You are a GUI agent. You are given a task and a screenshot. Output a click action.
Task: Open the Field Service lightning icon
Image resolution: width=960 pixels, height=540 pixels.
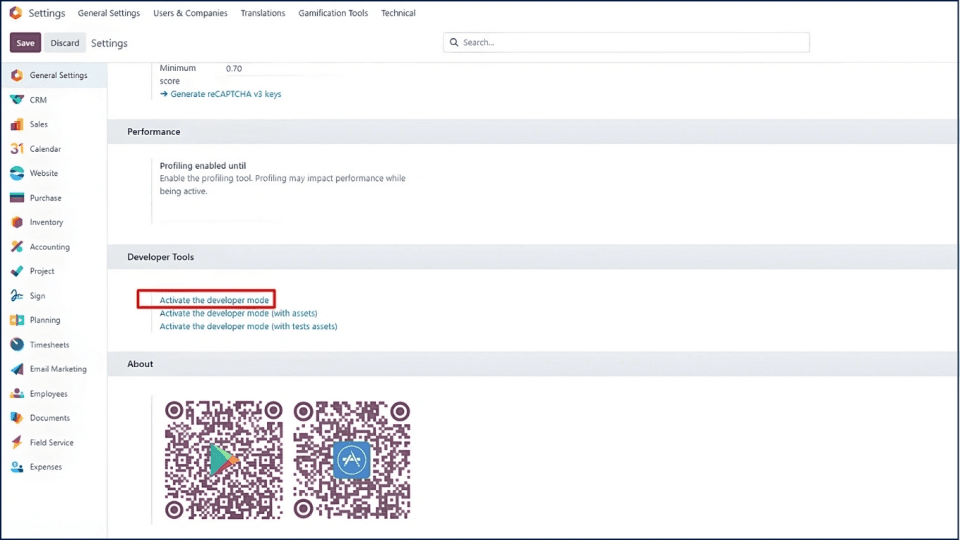tap(17, 443)
